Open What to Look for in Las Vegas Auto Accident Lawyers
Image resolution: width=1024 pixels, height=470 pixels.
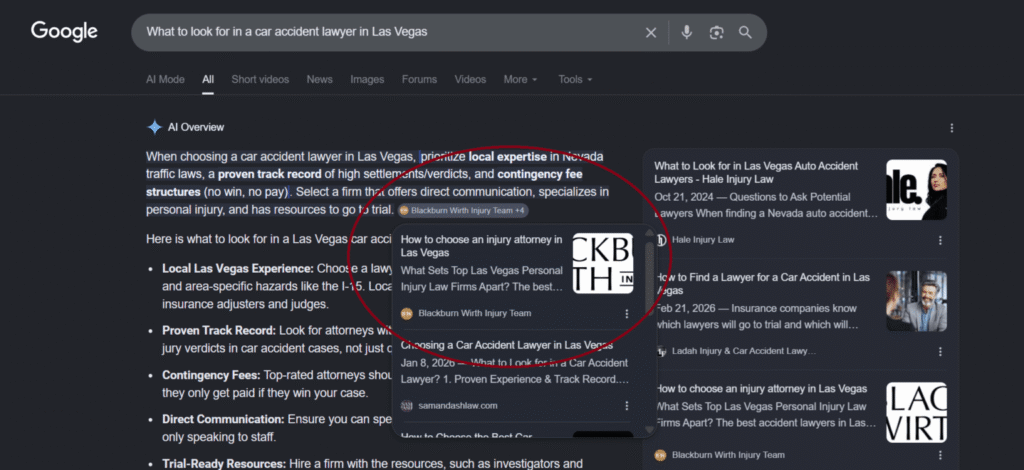[756, 172]
